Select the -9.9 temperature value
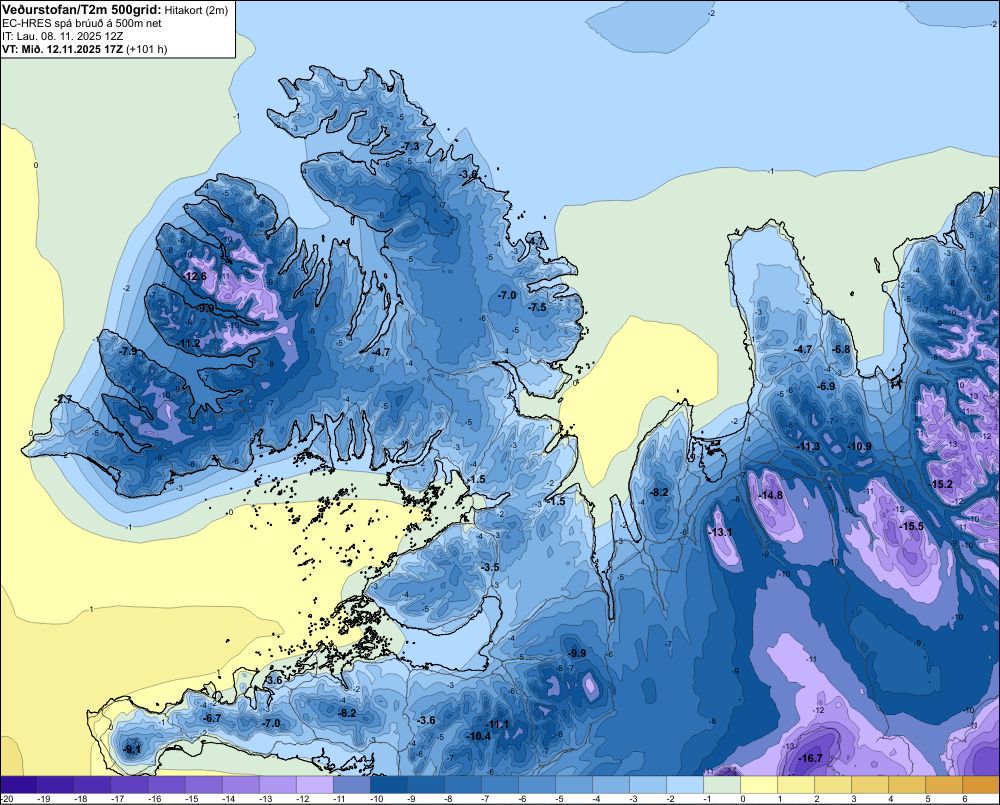This screenshot has width=1000, height=805. pyautogui.click(x=577, y=653)
